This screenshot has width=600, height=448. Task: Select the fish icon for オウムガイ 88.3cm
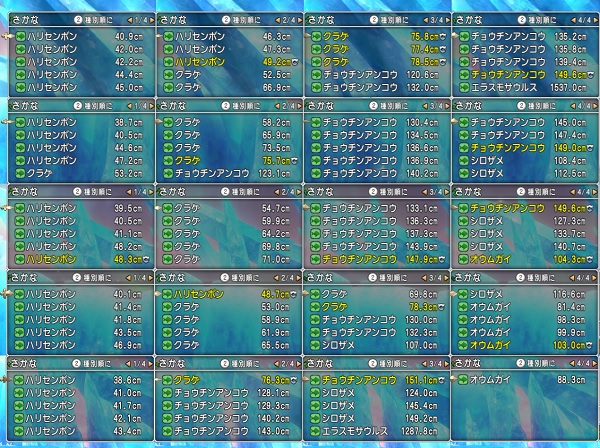pos(463,380)
